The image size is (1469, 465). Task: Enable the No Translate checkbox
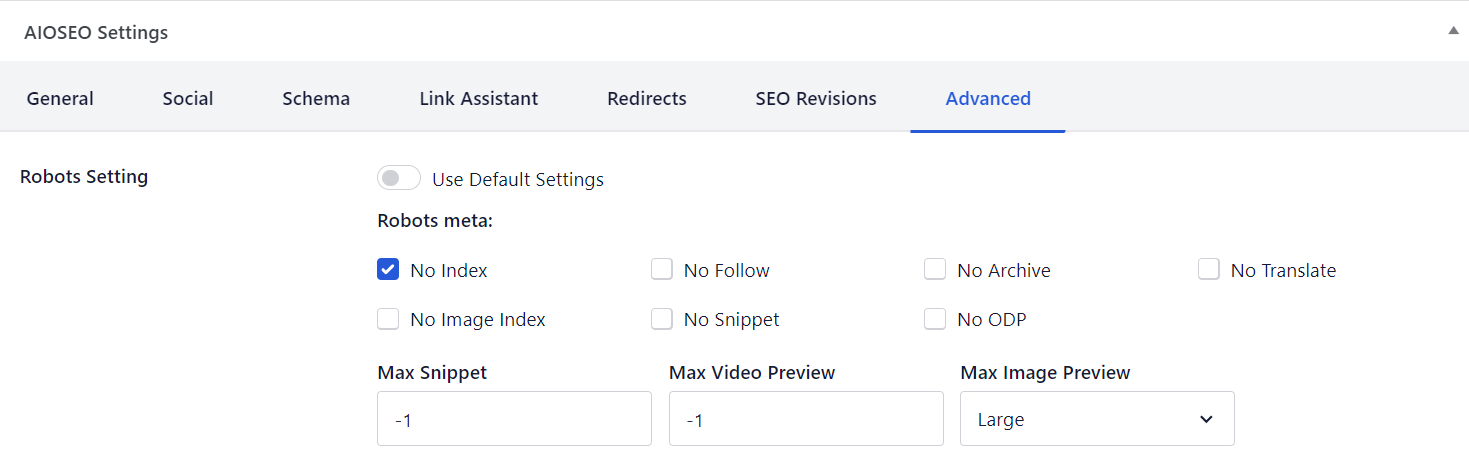point(1209,270)
